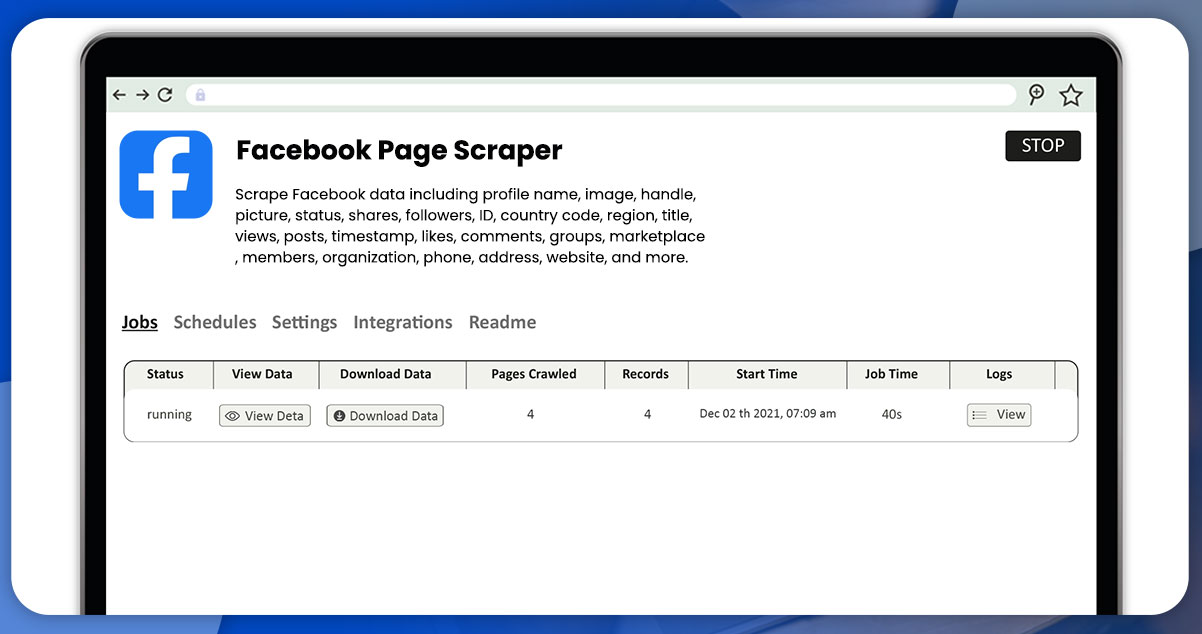Click the browser forward arrow
Screen dimensions: 1202x634
pyautogui.click(x=142, y=95)
